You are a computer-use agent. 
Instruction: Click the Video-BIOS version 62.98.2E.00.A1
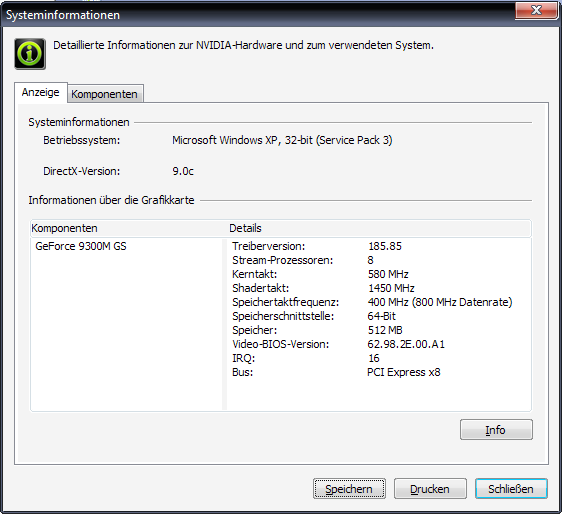click(406, 344)
